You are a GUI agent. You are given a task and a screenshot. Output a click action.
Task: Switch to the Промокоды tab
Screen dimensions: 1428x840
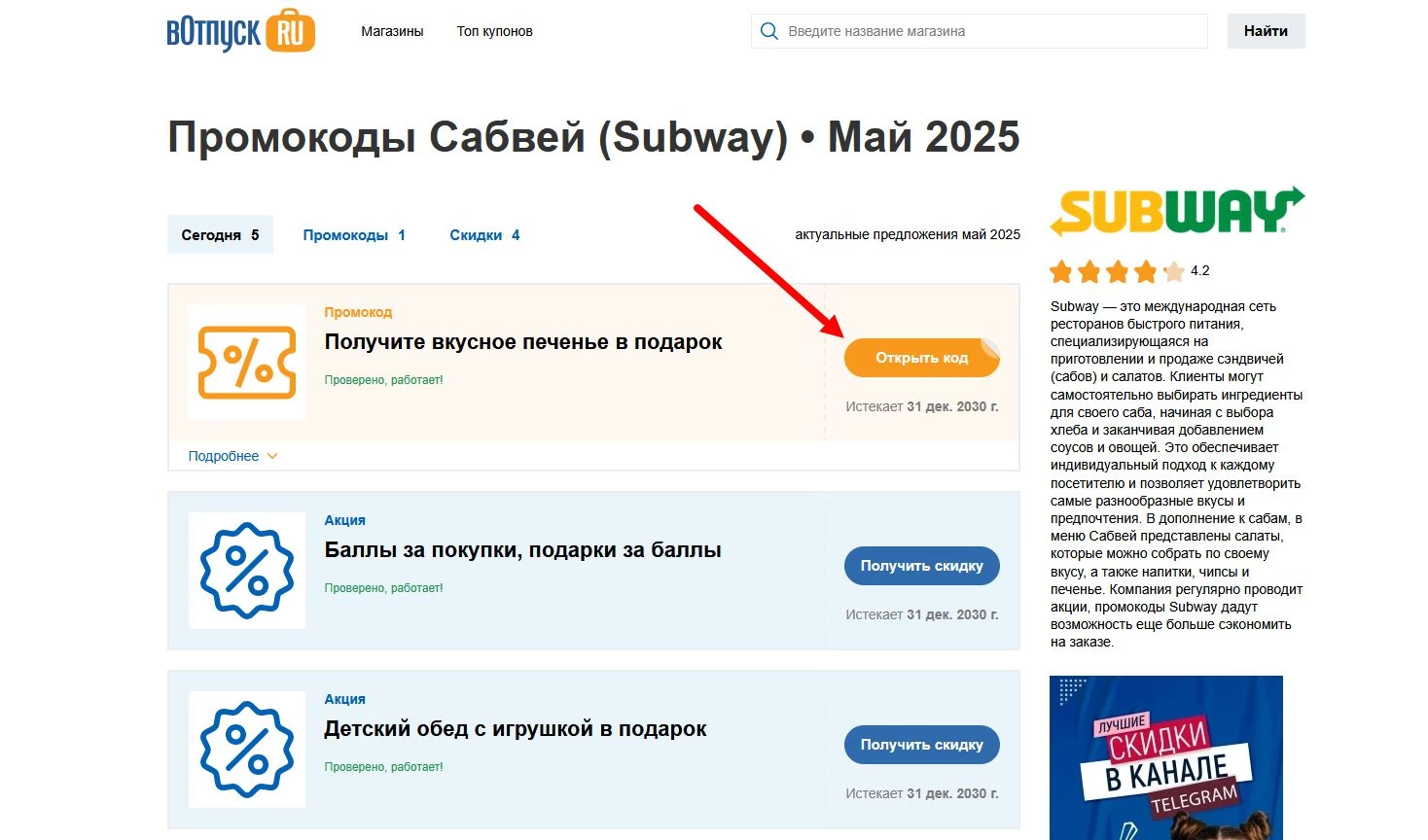coord(353,234)
